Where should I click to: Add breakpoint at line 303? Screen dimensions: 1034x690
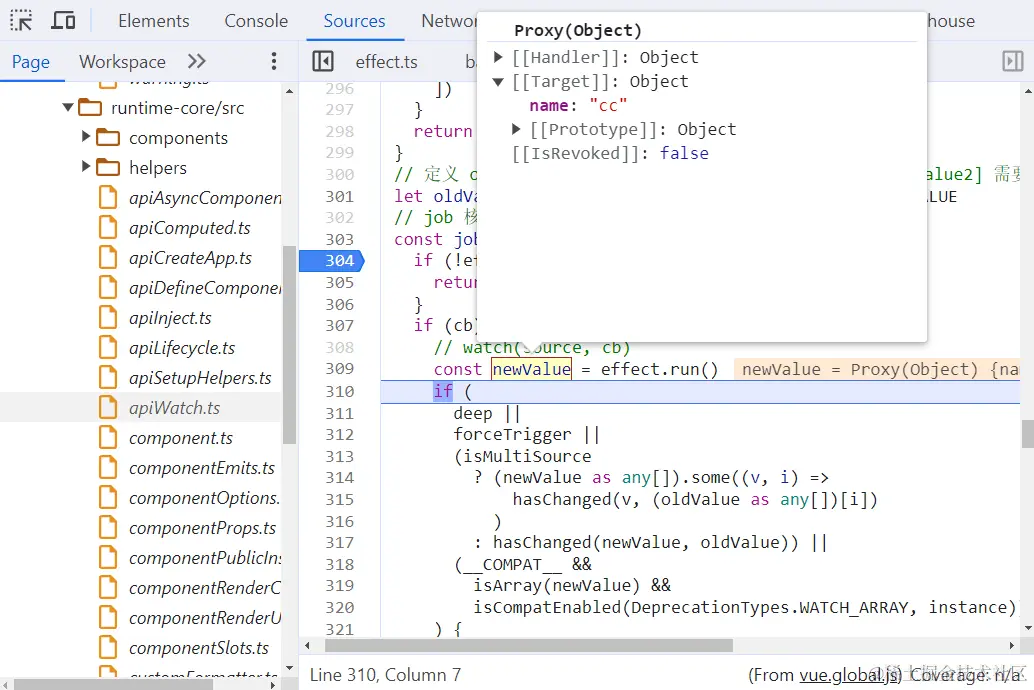[x=340, y=239]
